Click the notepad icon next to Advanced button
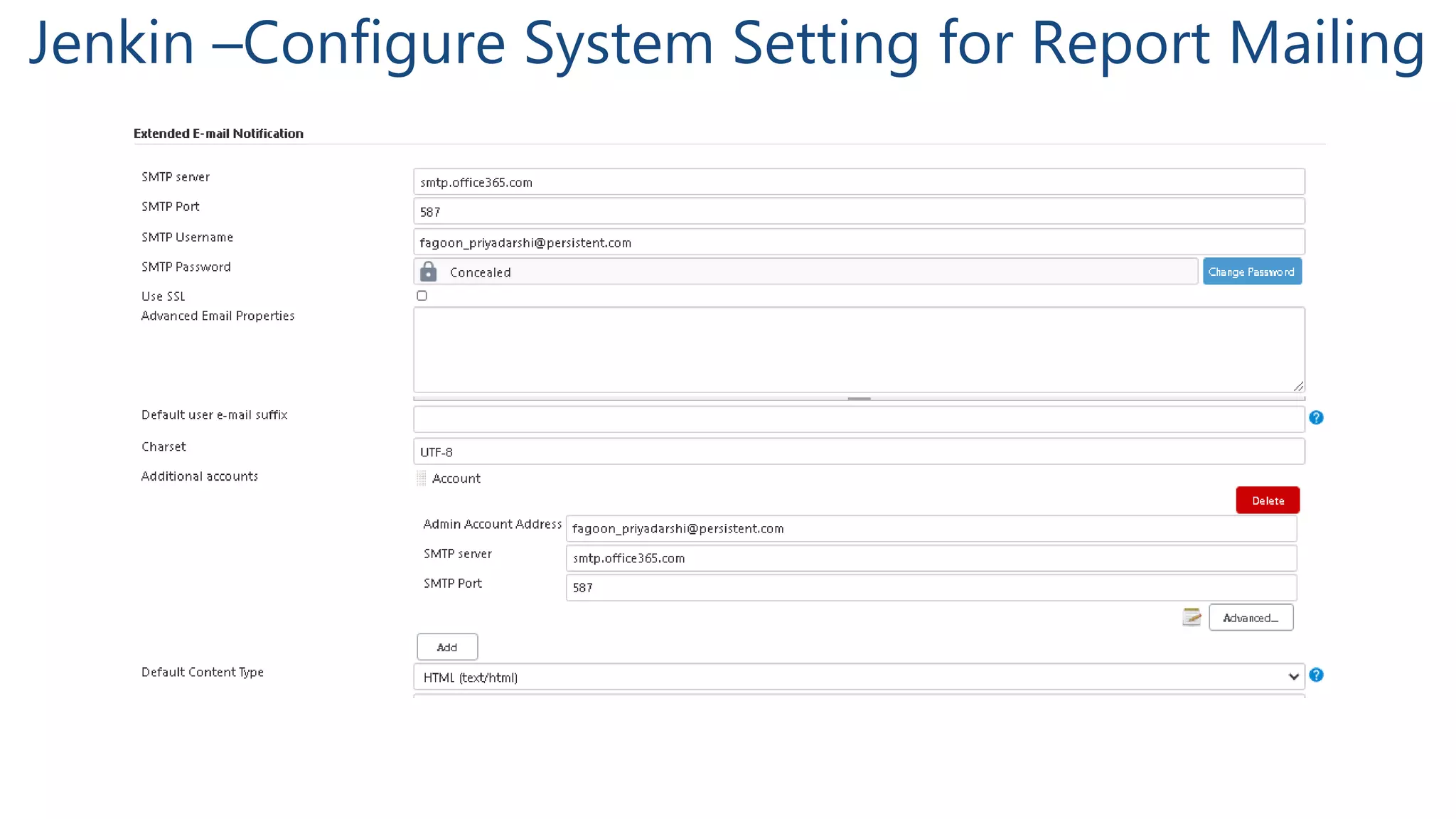The height and width of the screenshot is (819, 1456). tap(1192, 617)
